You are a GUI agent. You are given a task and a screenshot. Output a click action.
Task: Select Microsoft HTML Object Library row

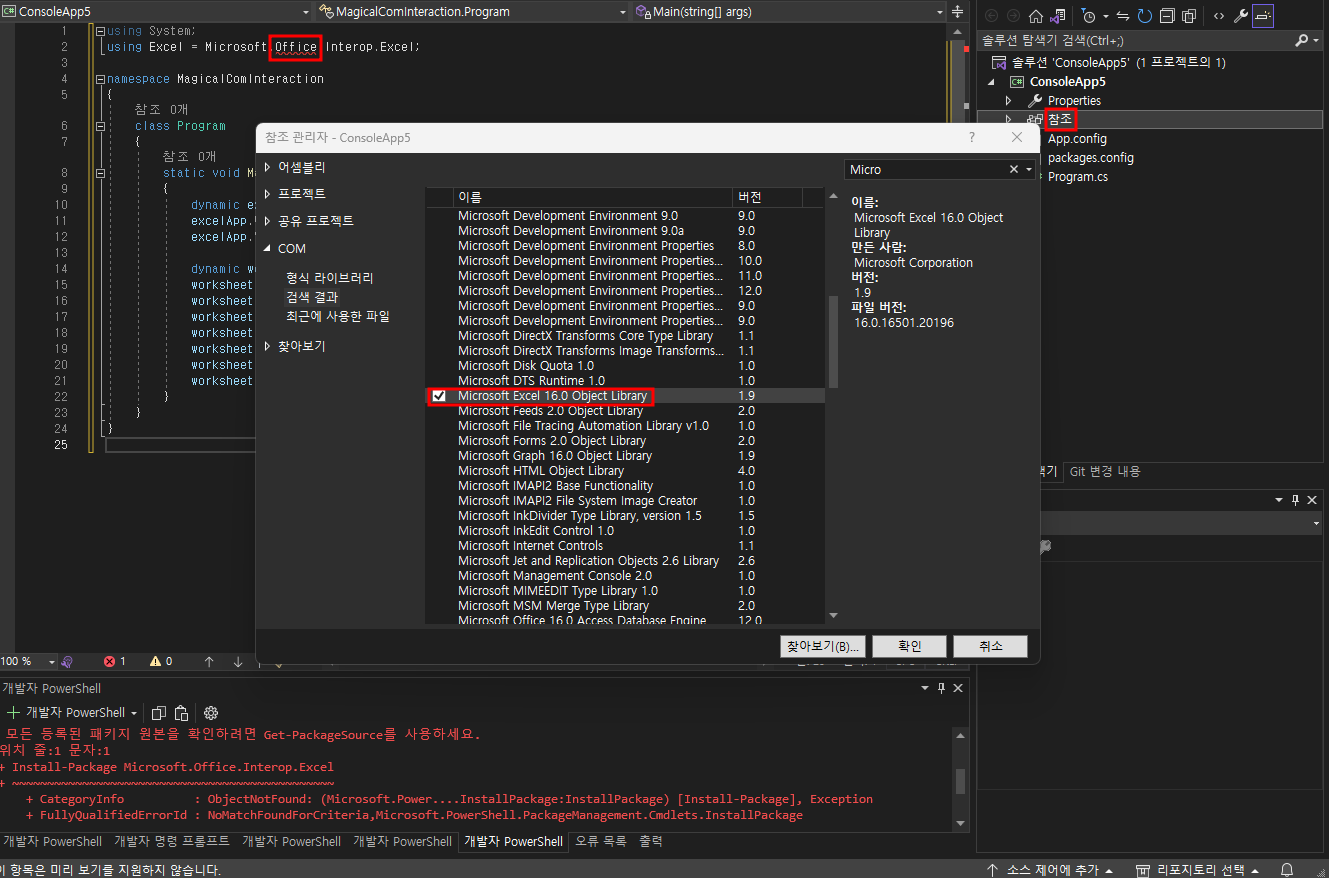625,471
